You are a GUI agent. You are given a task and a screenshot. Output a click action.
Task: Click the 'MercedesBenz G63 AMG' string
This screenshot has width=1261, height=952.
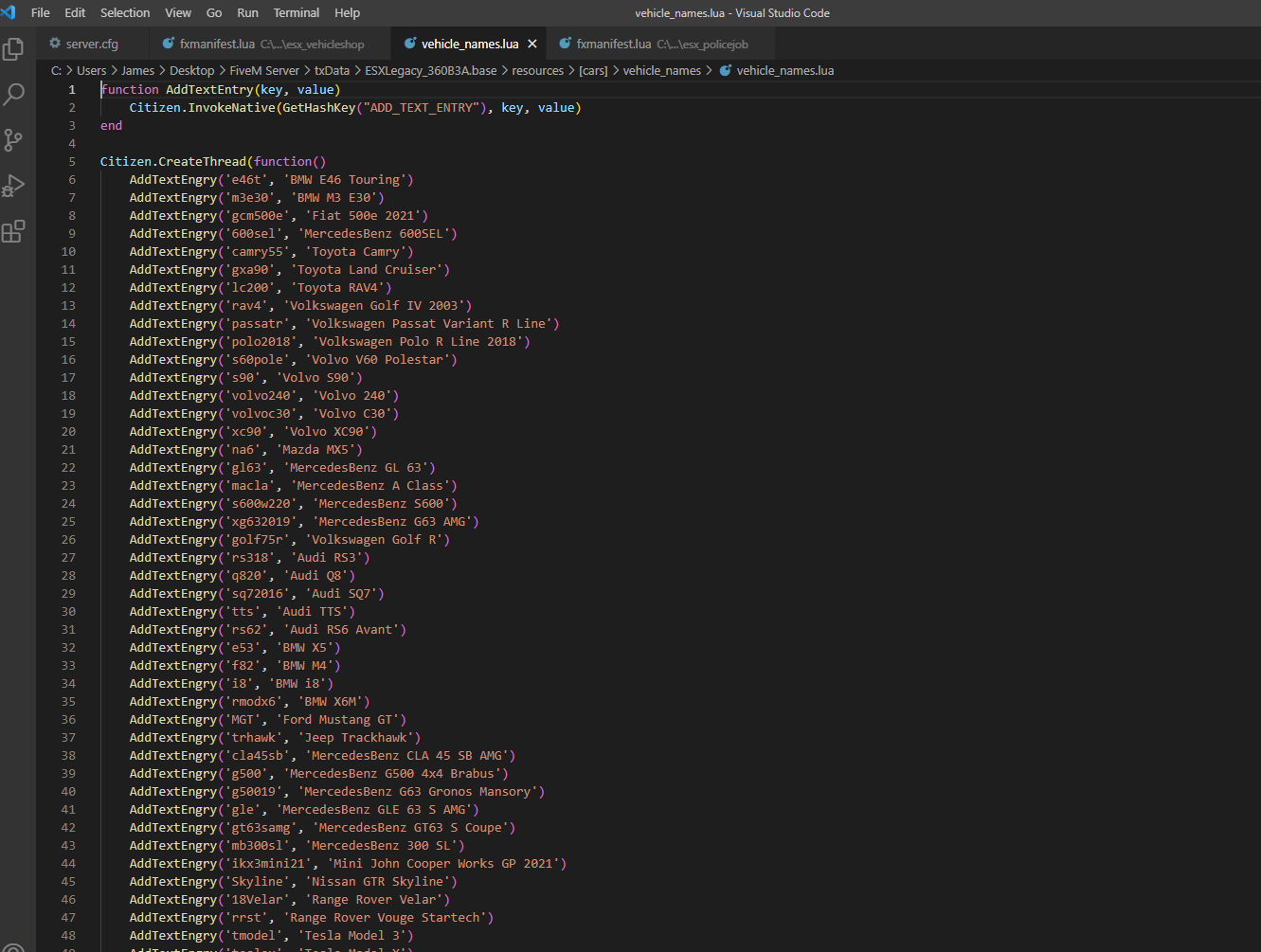click(392, 521)
